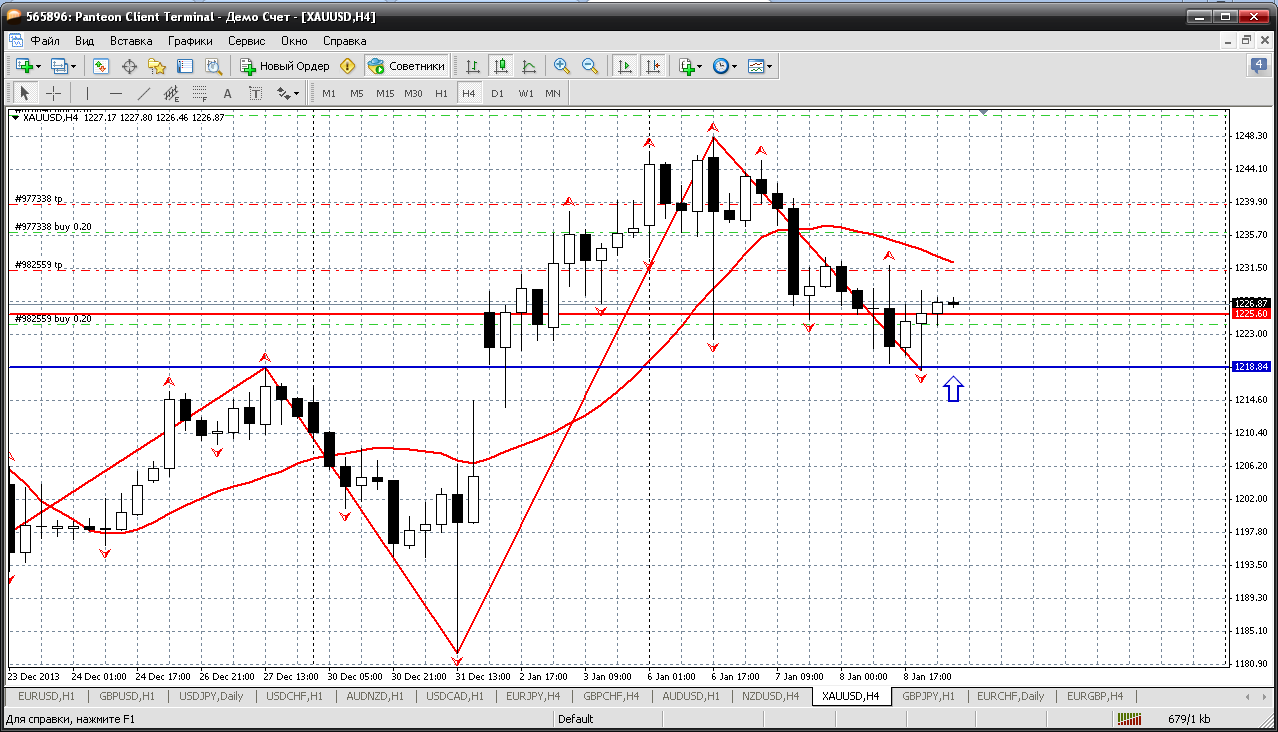Toggle chart auto scroll icon

pyautogui.click(x=625, y=66)
